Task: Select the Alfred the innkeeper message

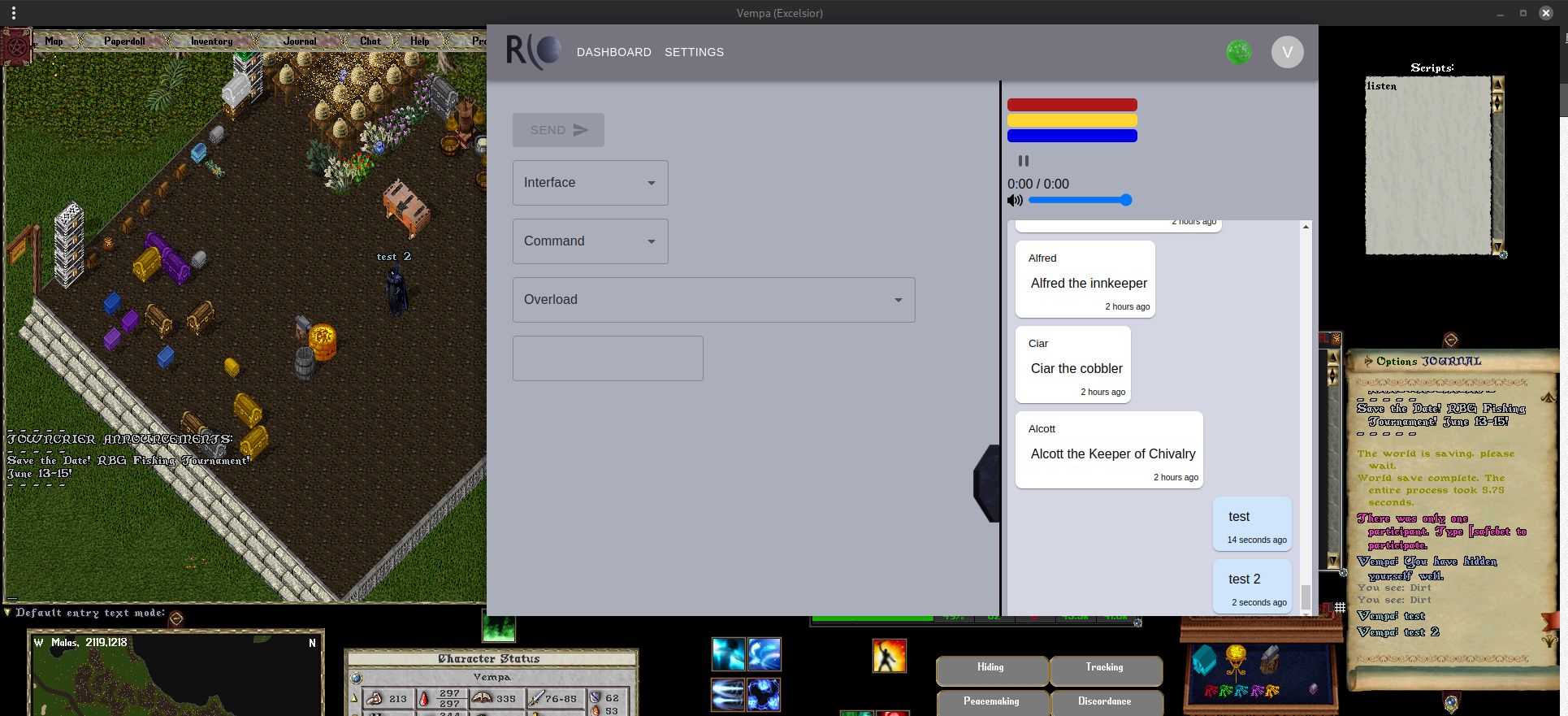Action: pos(1085,280)
